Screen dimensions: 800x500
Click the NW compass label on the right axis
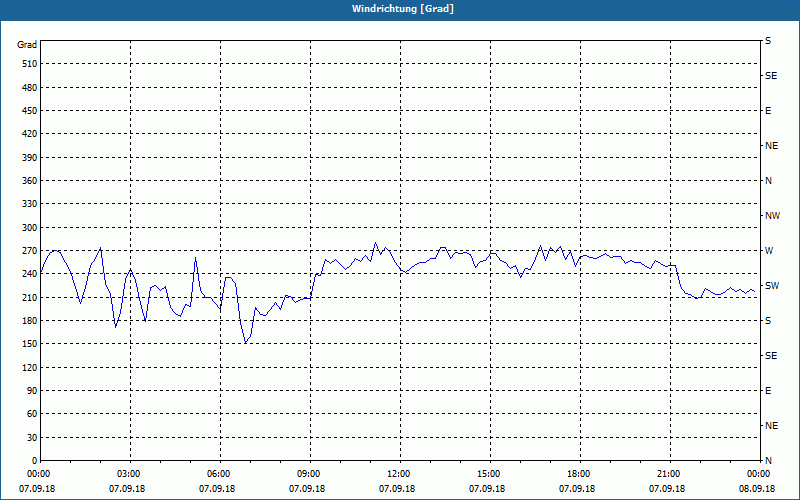click(772, 216)
